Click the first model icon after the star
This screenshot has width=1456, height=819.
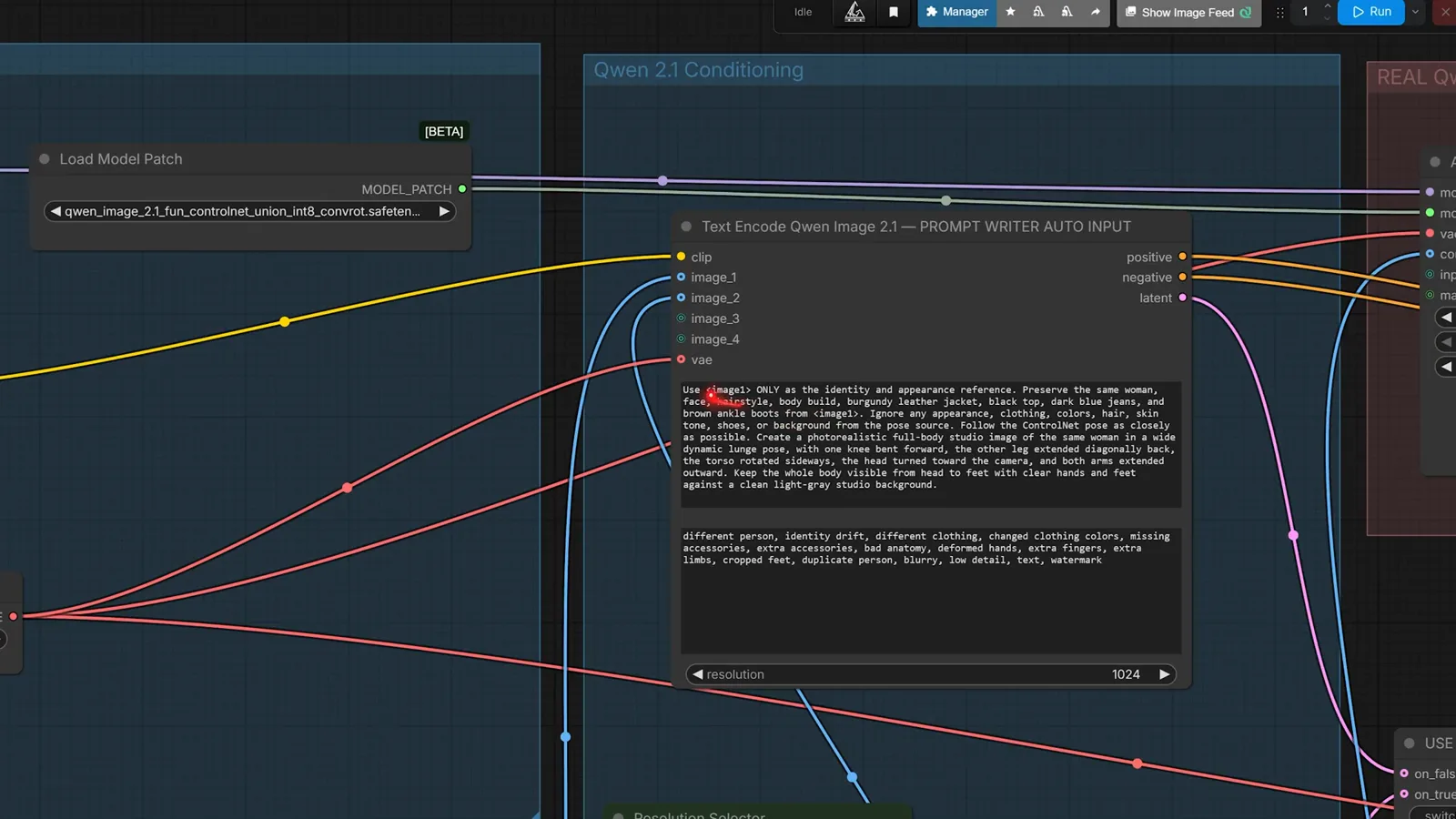pyautogui.click(x=1038, y=12)
